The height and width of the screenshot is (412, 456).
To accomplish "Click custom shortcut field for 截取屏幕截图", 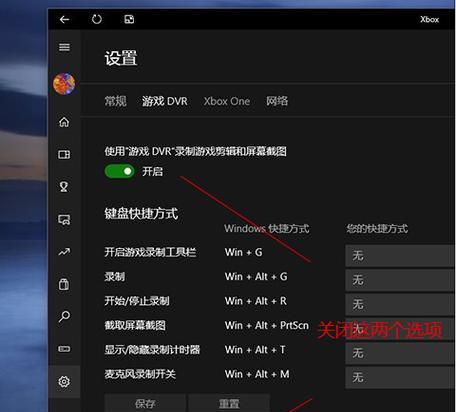I will pos(400,329).
